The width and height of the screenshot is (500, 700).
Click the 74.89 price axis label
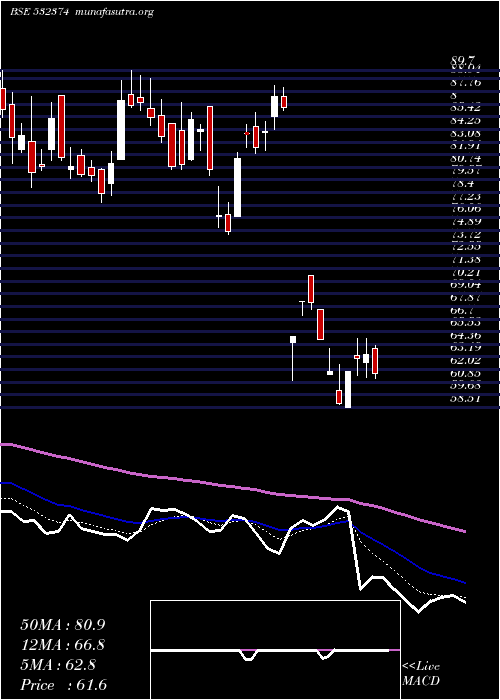click(465, 222)
